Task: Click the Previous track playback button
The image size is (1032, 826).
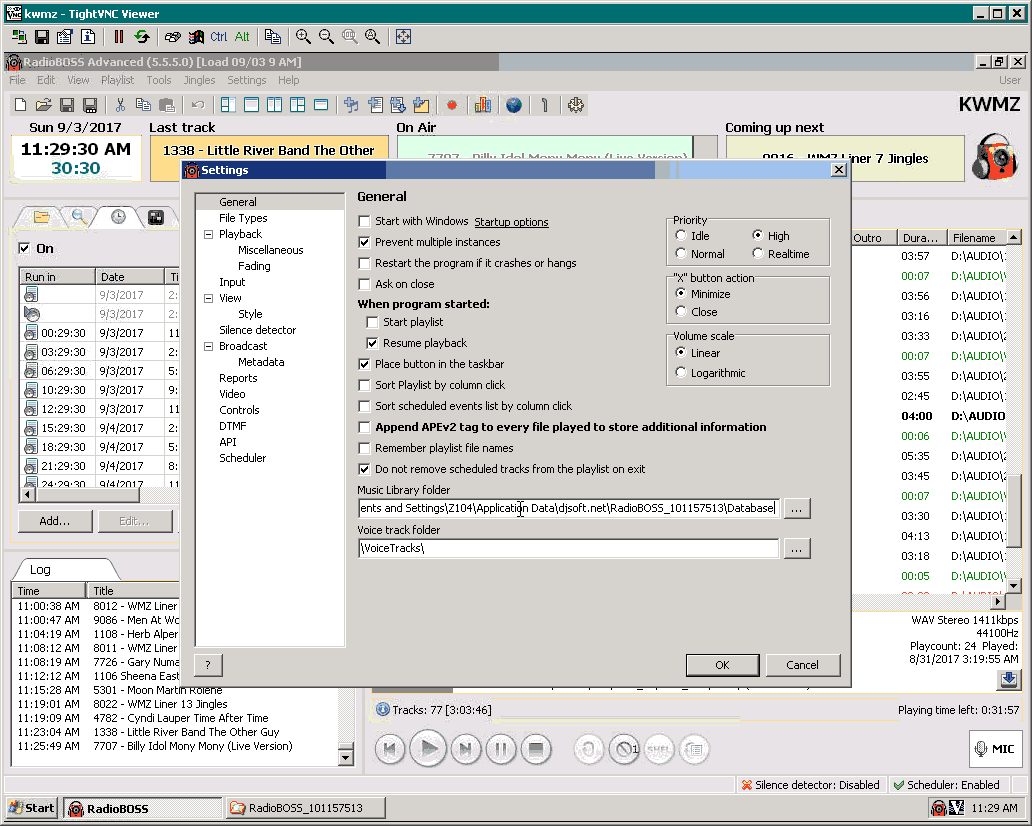Action: [x=390, y=749]
